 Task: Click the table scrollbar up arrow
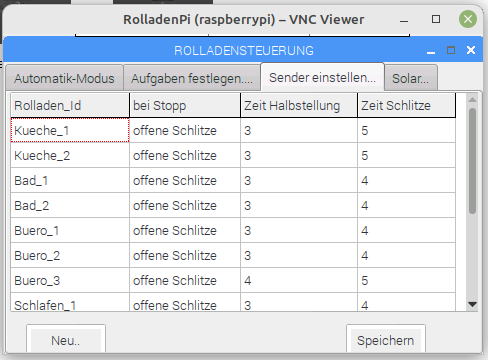tap(472, 100)
